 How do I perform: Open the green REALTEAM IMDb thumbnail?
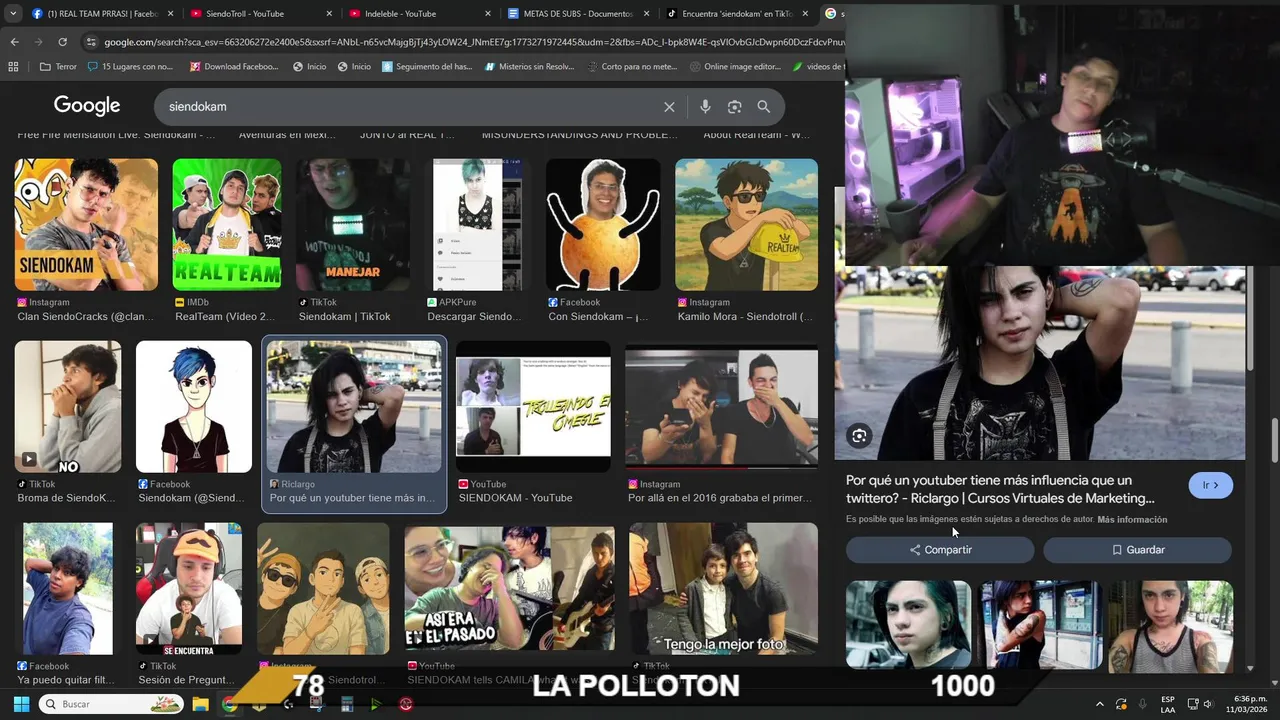227,224
